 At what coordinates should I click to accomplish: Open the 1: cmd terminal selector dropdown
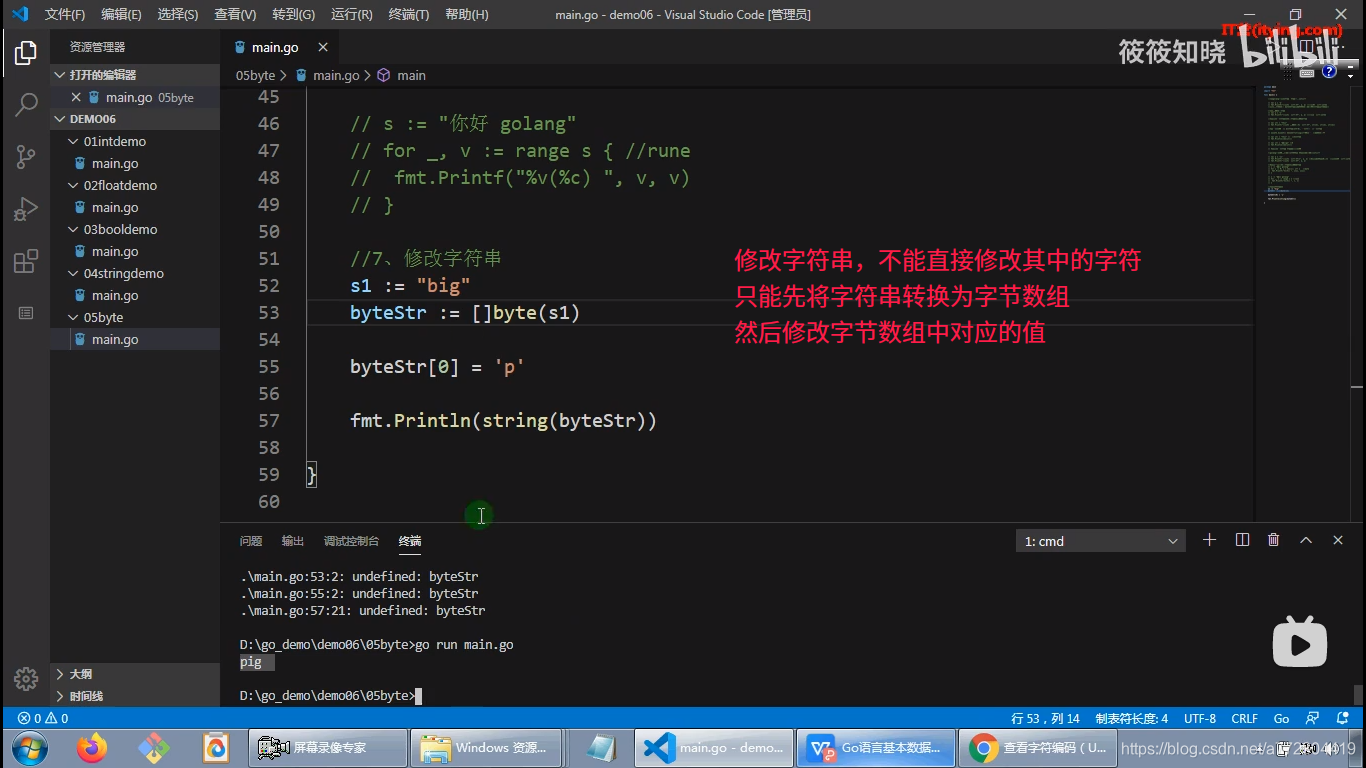click(x=1100, y=541)
